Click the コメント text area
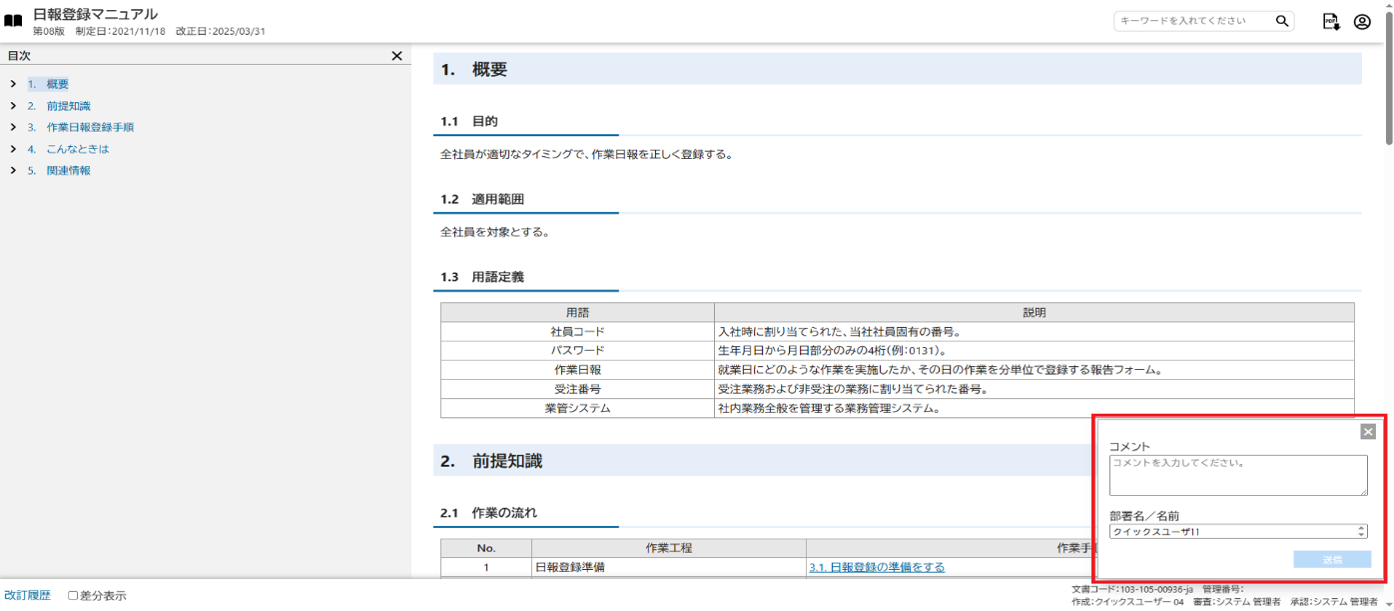 (1238, 475)
